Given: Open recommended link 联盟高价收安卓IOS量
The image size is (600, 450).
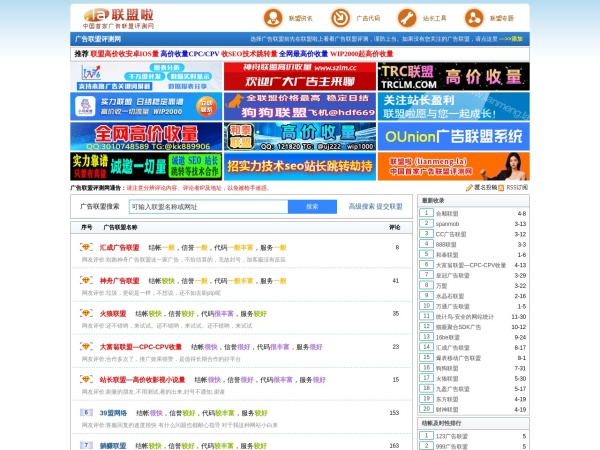Looking at the screenshot, I should click(124, 54).
